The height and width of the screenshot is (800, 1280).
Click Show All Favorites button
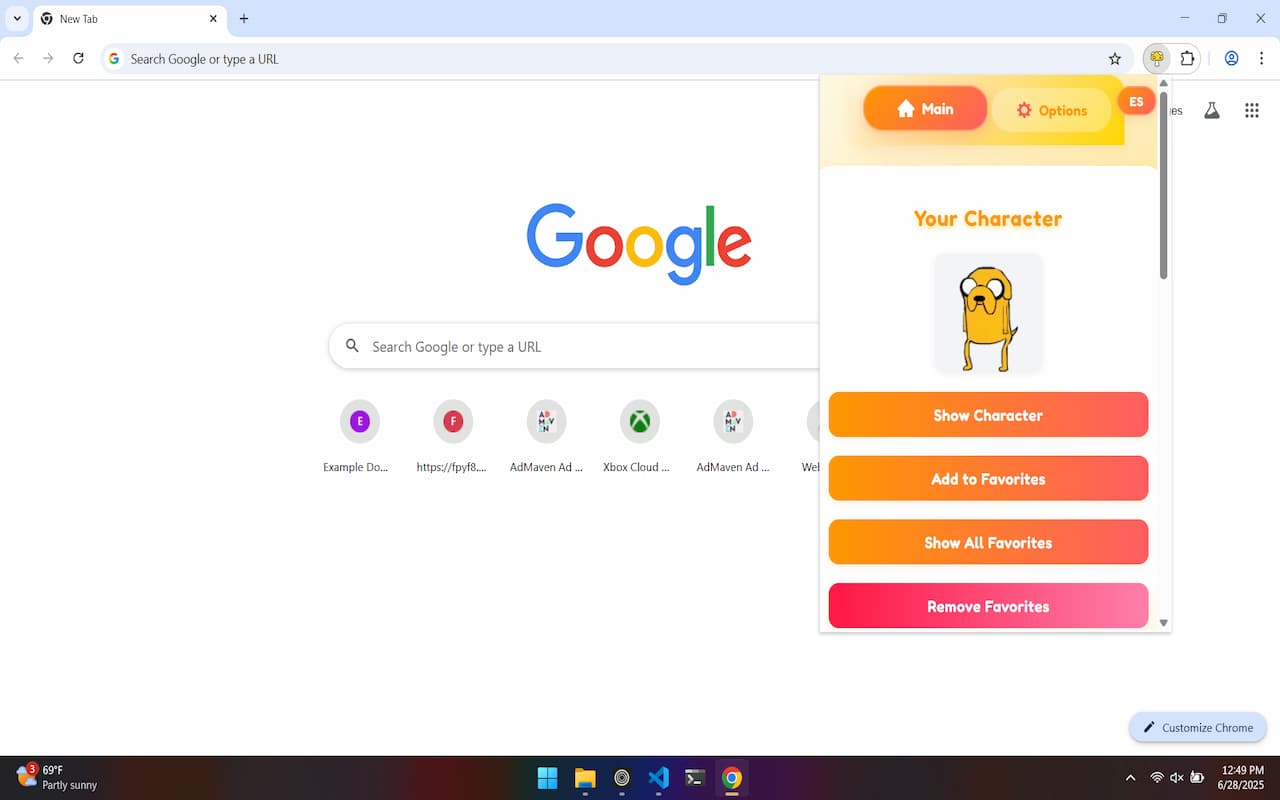point(988,543)
